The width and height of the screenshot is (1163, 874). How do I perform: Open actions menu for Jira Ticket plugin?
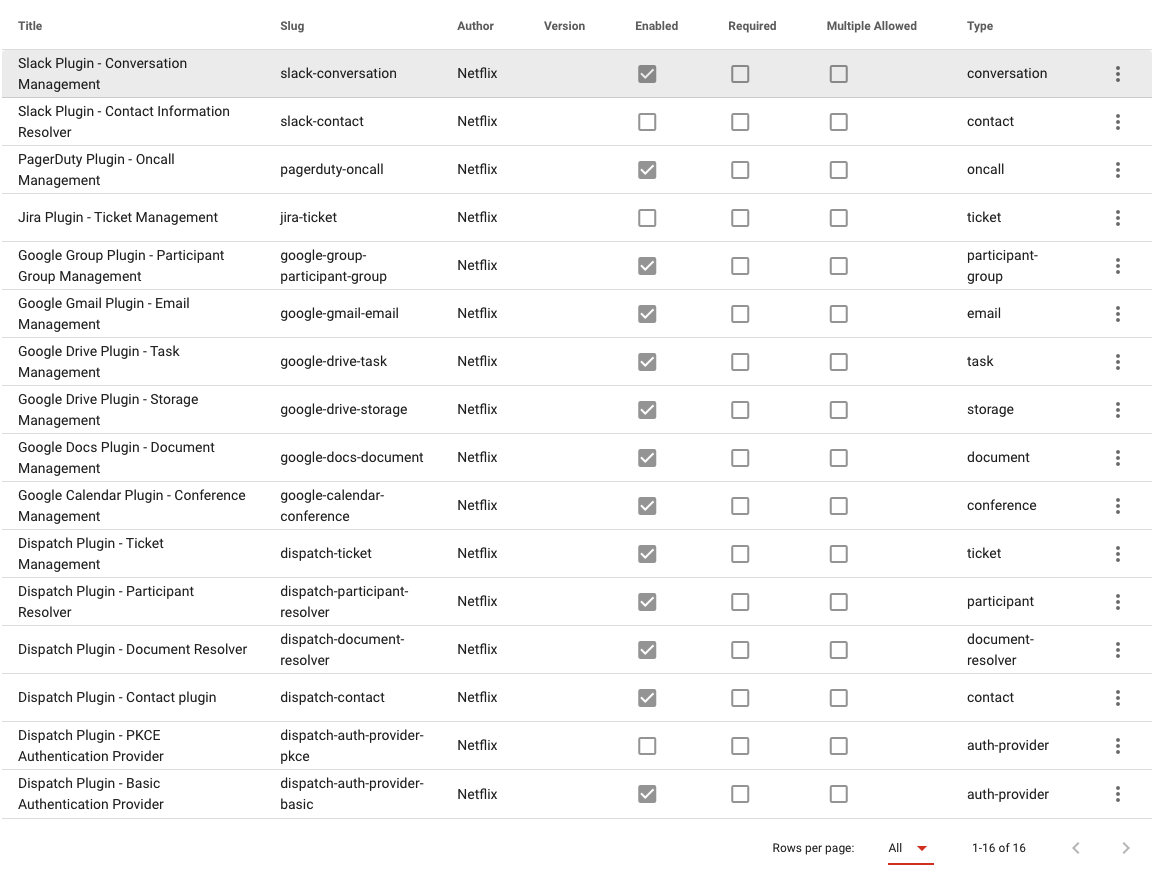pyautogui.click(x=1117, y=217)
